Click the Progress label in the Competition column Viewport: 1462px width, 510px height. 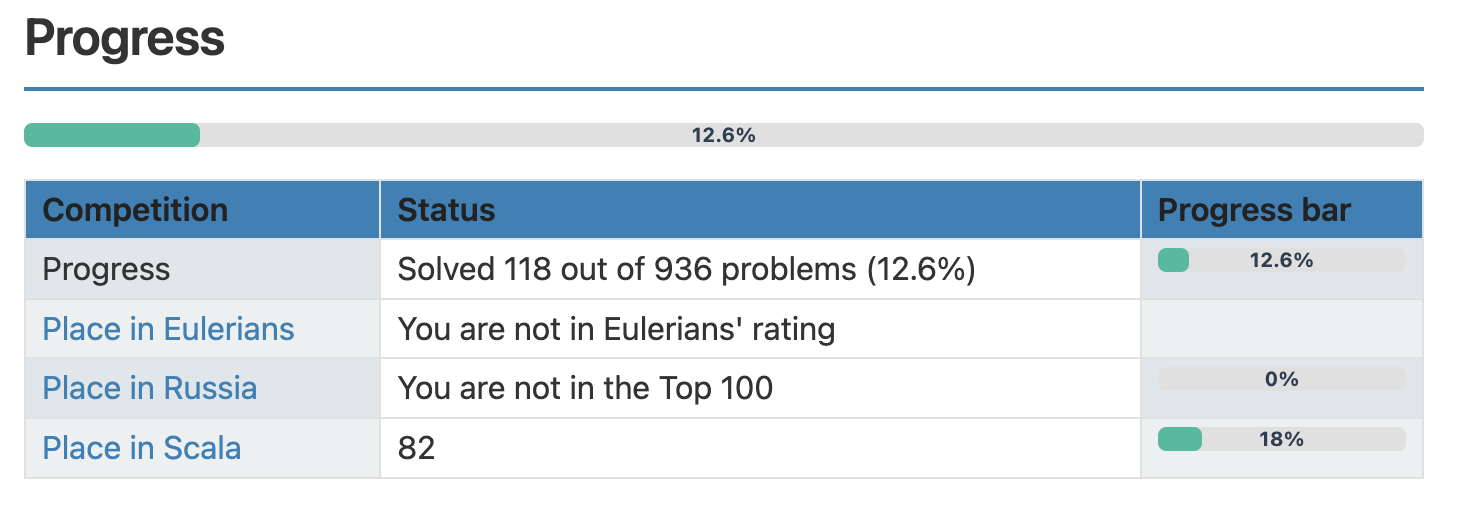(106, 269)
